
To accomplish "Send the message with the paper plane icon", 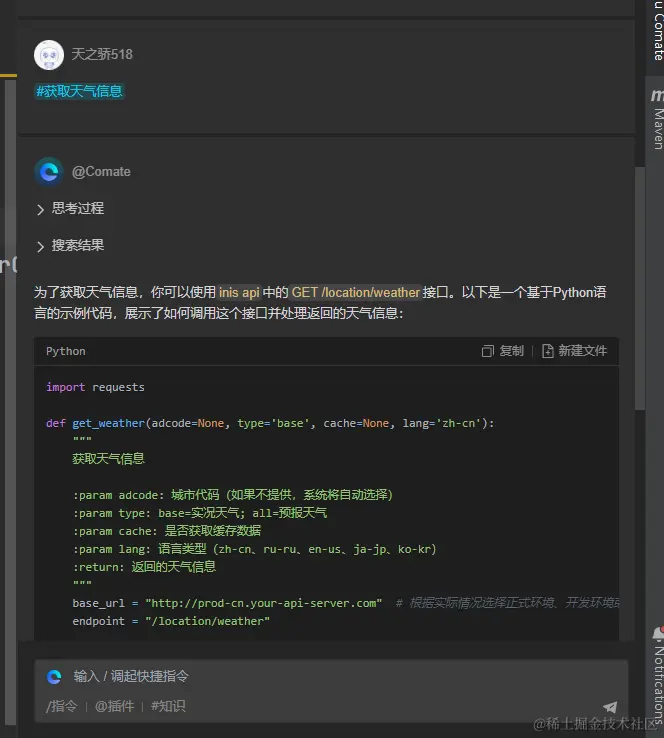I will coord(610,706).
